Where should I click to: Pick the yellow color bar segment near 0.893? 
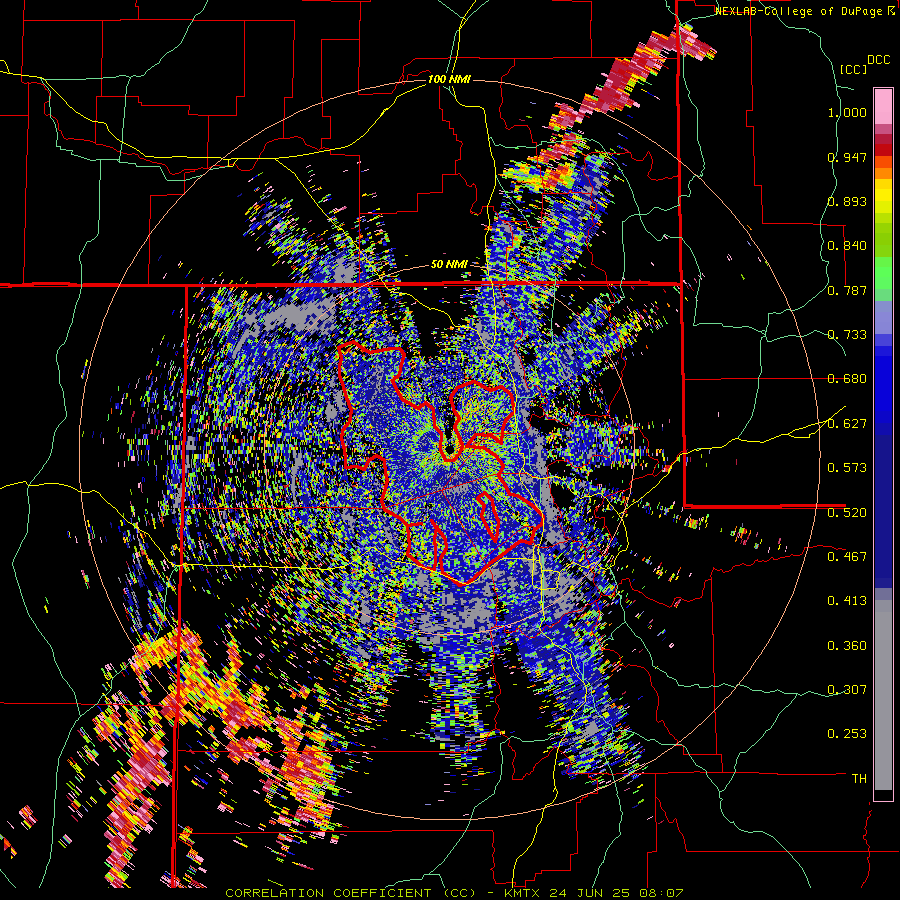[x=883, y=196]
